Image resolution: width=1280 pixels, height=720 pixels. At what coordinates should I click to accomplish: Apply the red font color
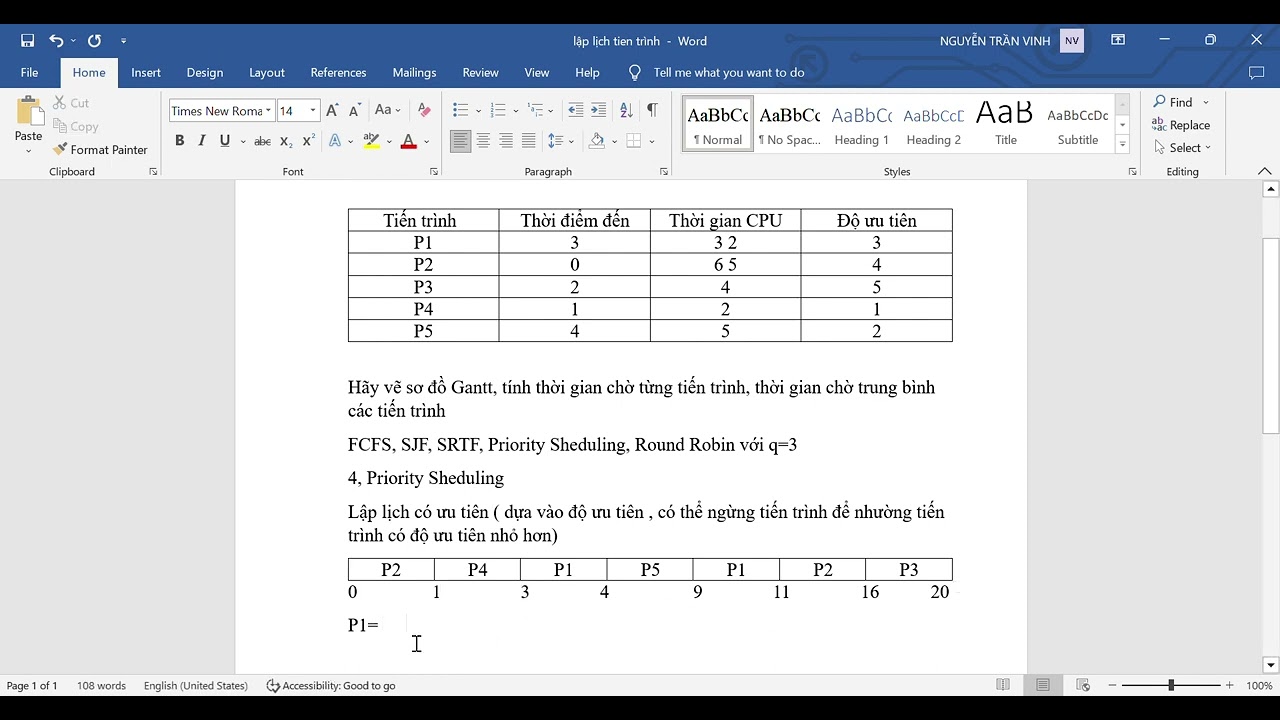tap(408, 141)
